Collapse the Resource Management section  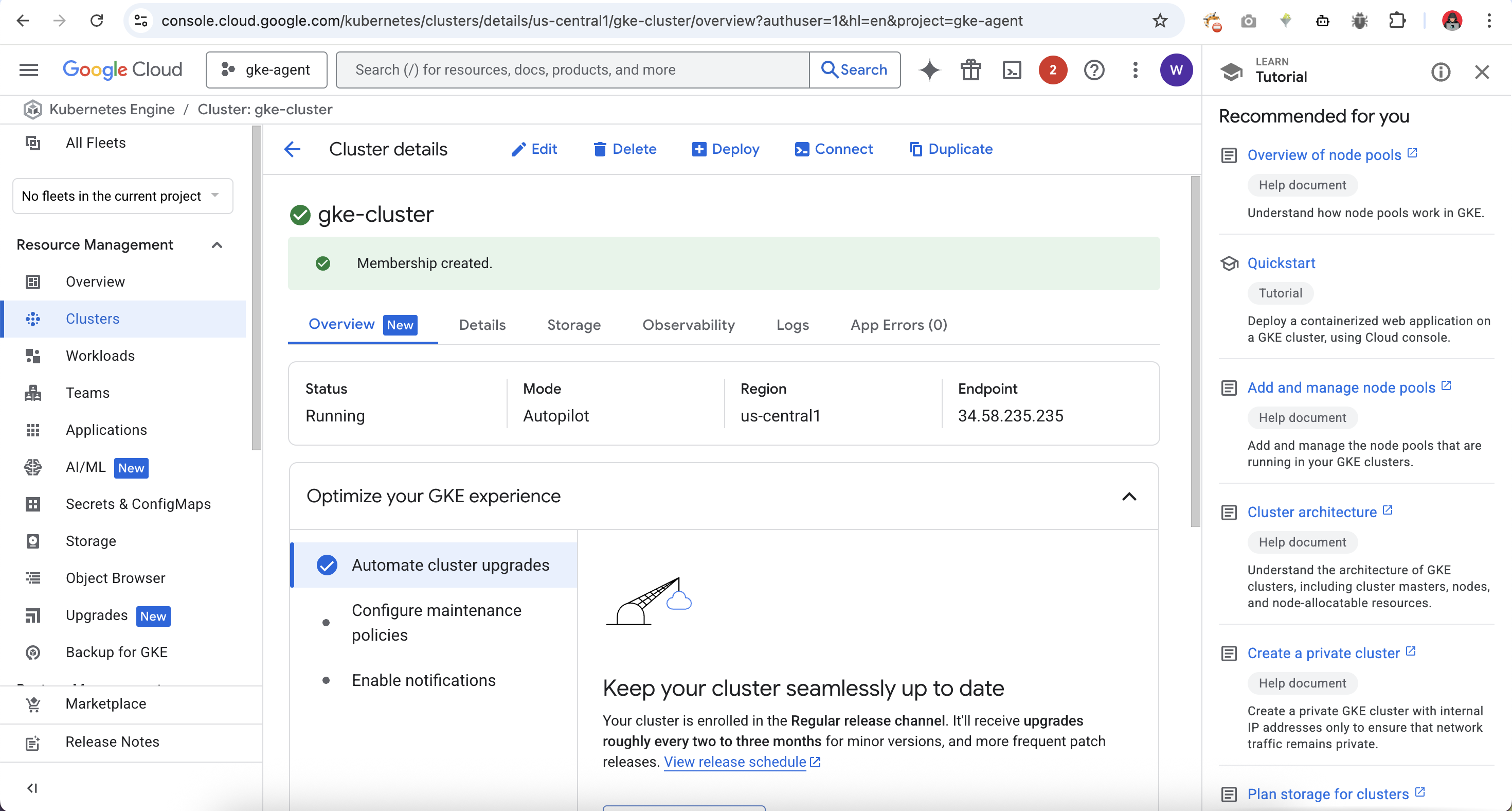(x=217, y=245)
